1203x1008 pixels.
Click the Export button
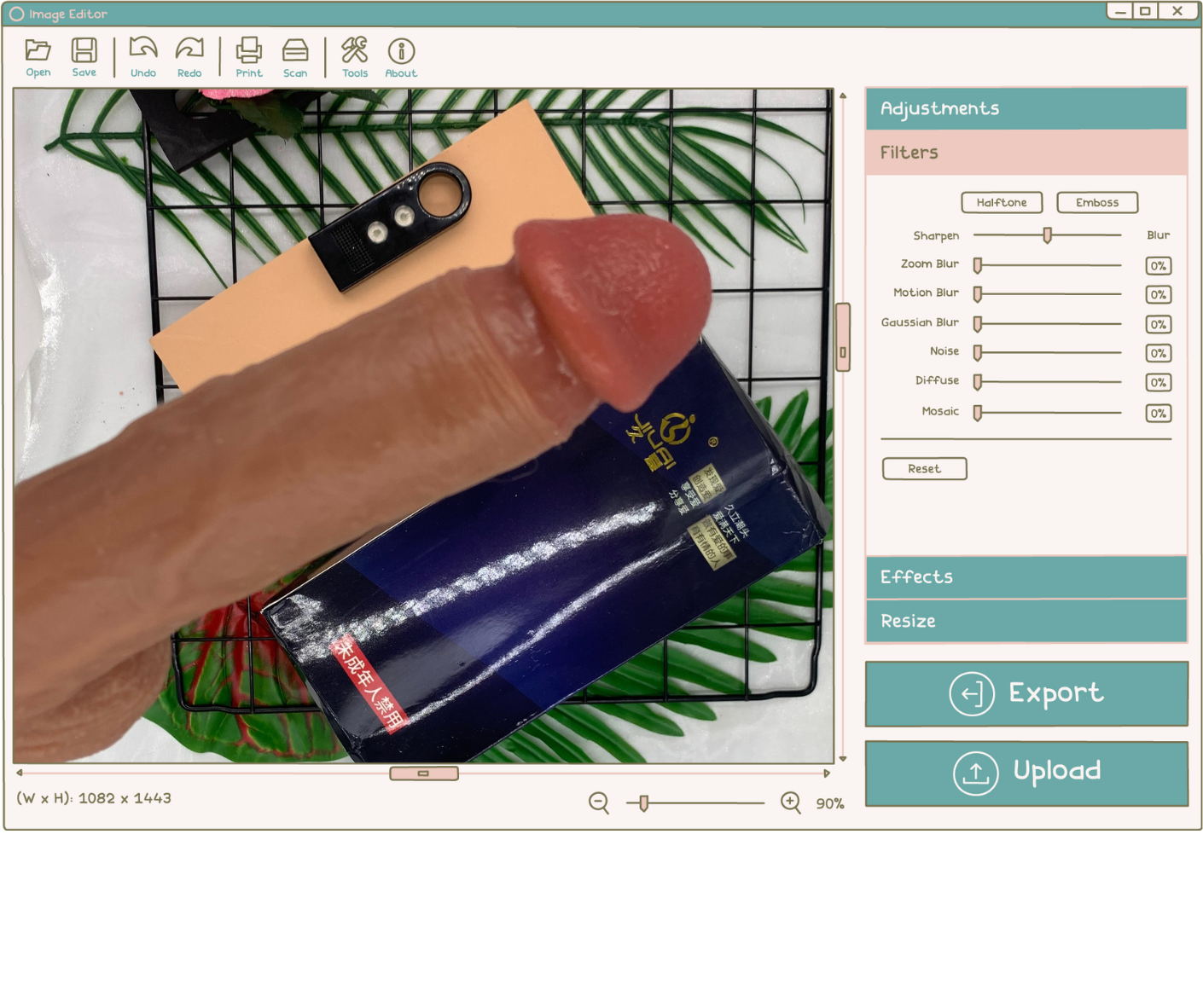click(x=1026, y=693)
